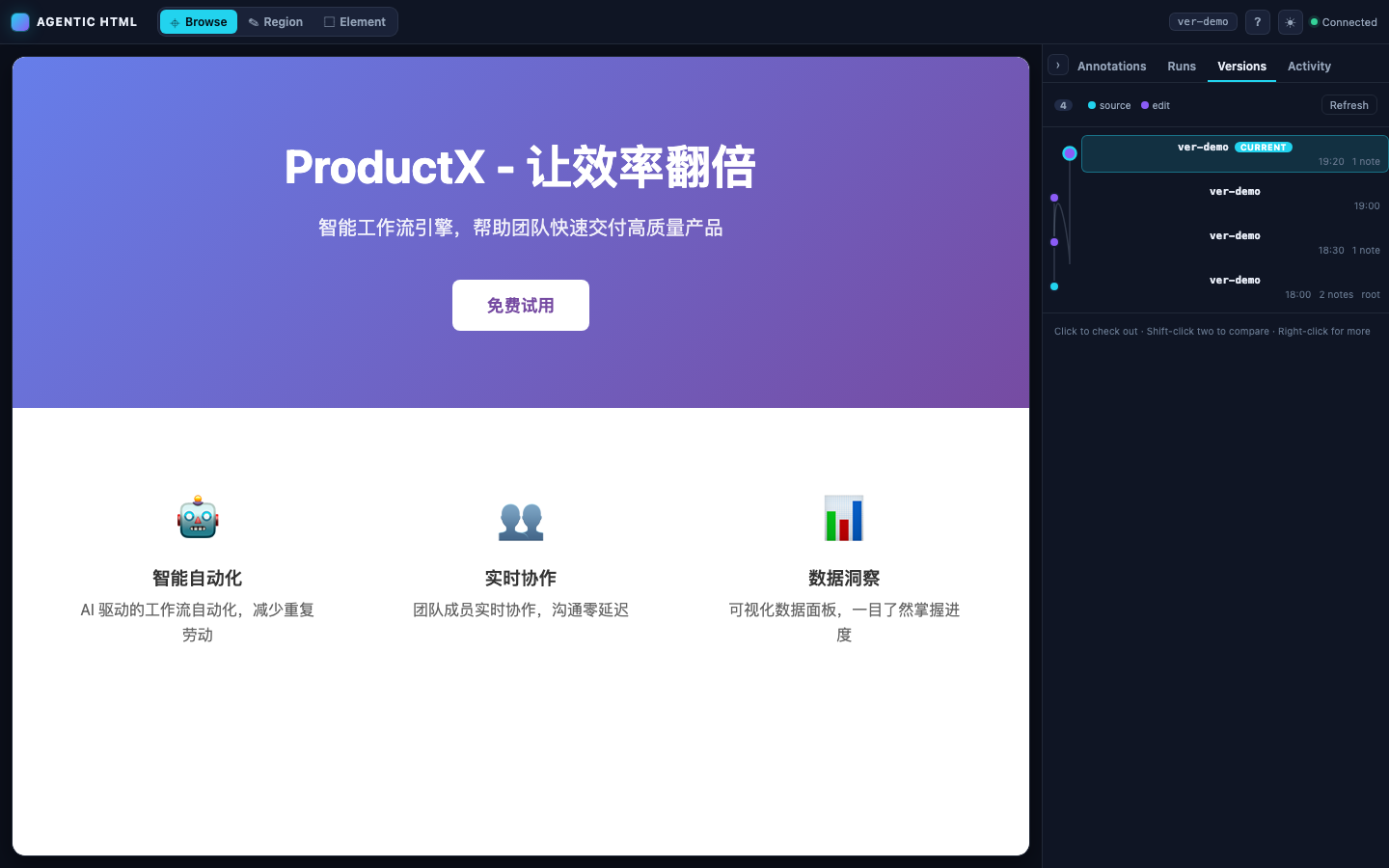Check out the current ver-demo version at 19:20
The height and width of the screenshot is (868, 1389).
click(1235, 153)
